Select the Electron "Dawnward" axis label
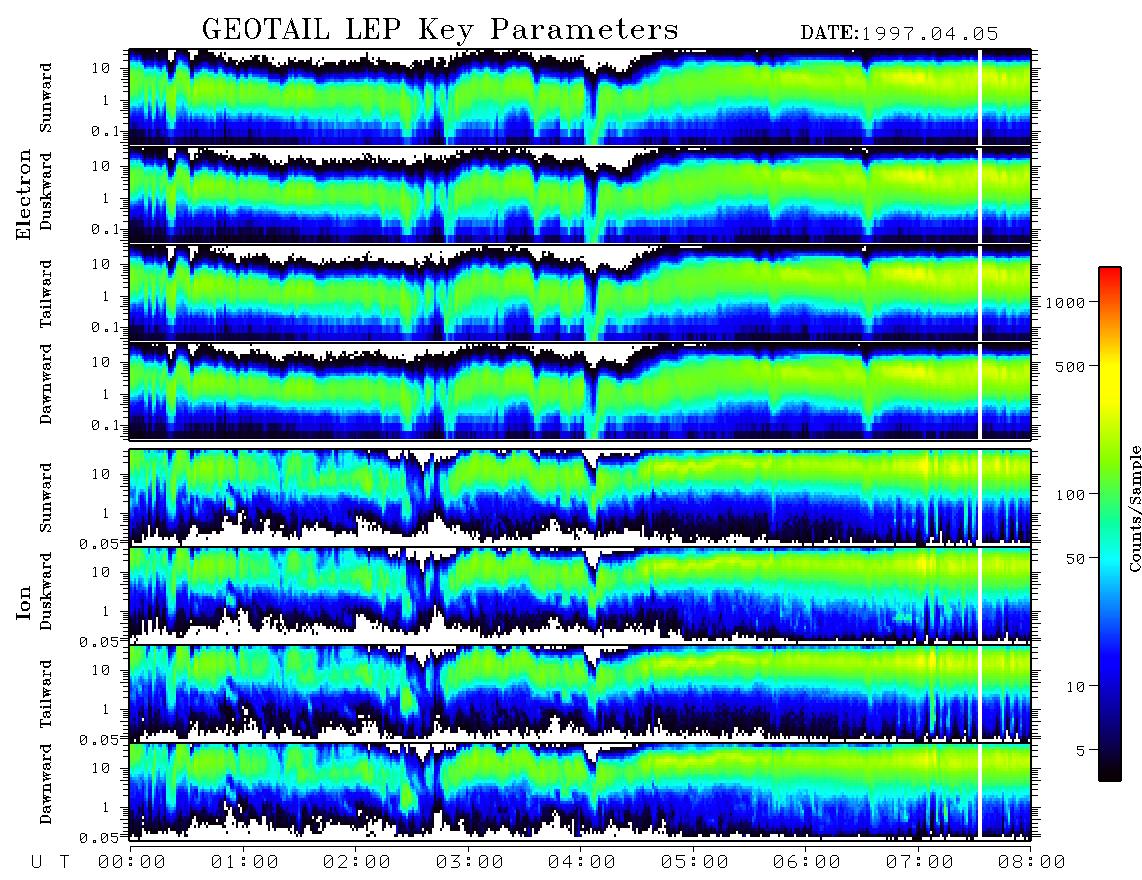Image resolution: width=1142 pixels, height=880 pixels. click(x=46, y=384)
